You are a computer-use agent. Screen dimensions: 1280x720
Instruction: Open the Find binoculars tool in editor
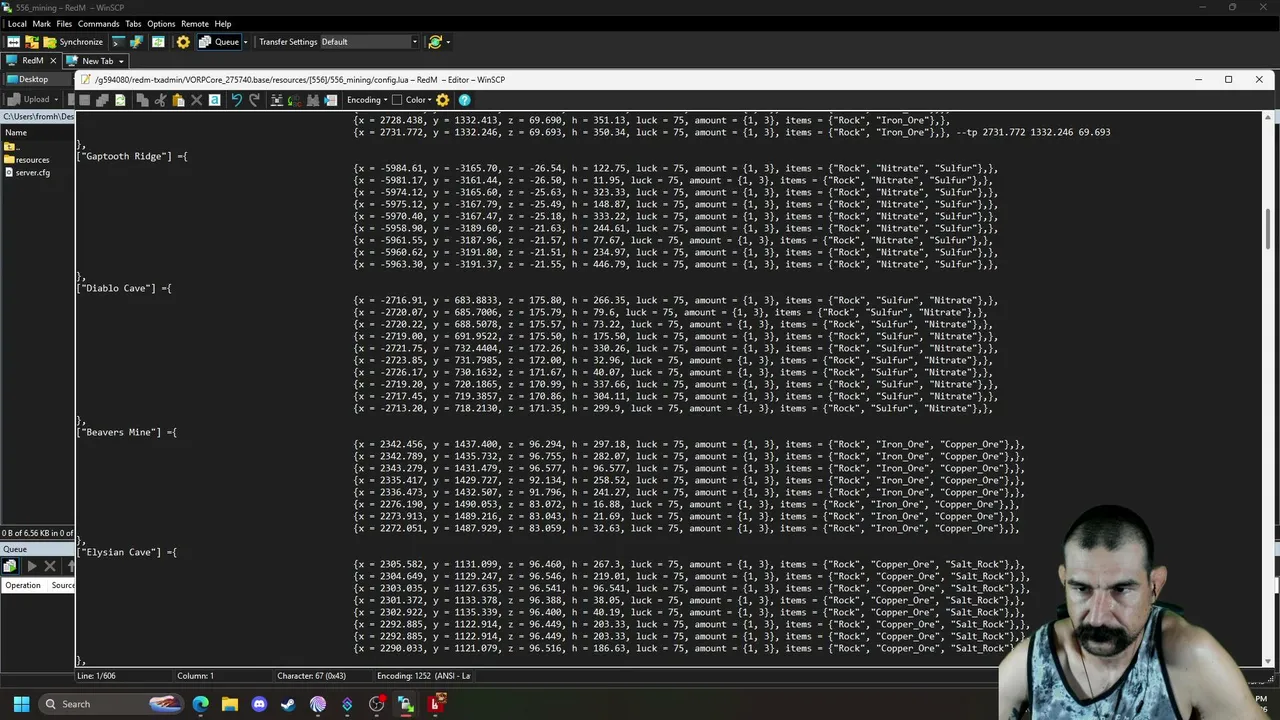click(x=277, y=100)
